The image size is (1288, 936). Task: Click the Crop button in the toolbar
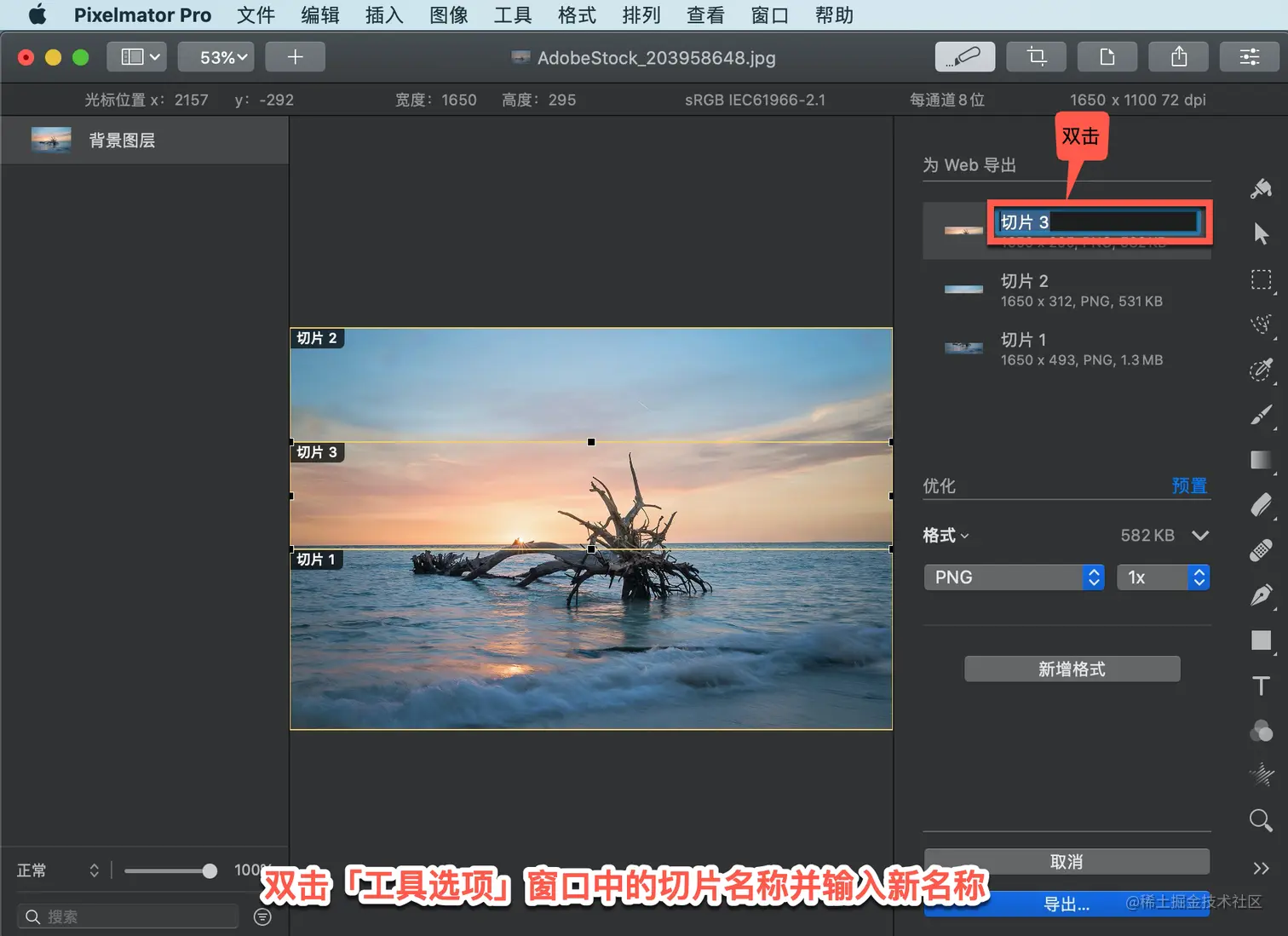[1036, 57]
